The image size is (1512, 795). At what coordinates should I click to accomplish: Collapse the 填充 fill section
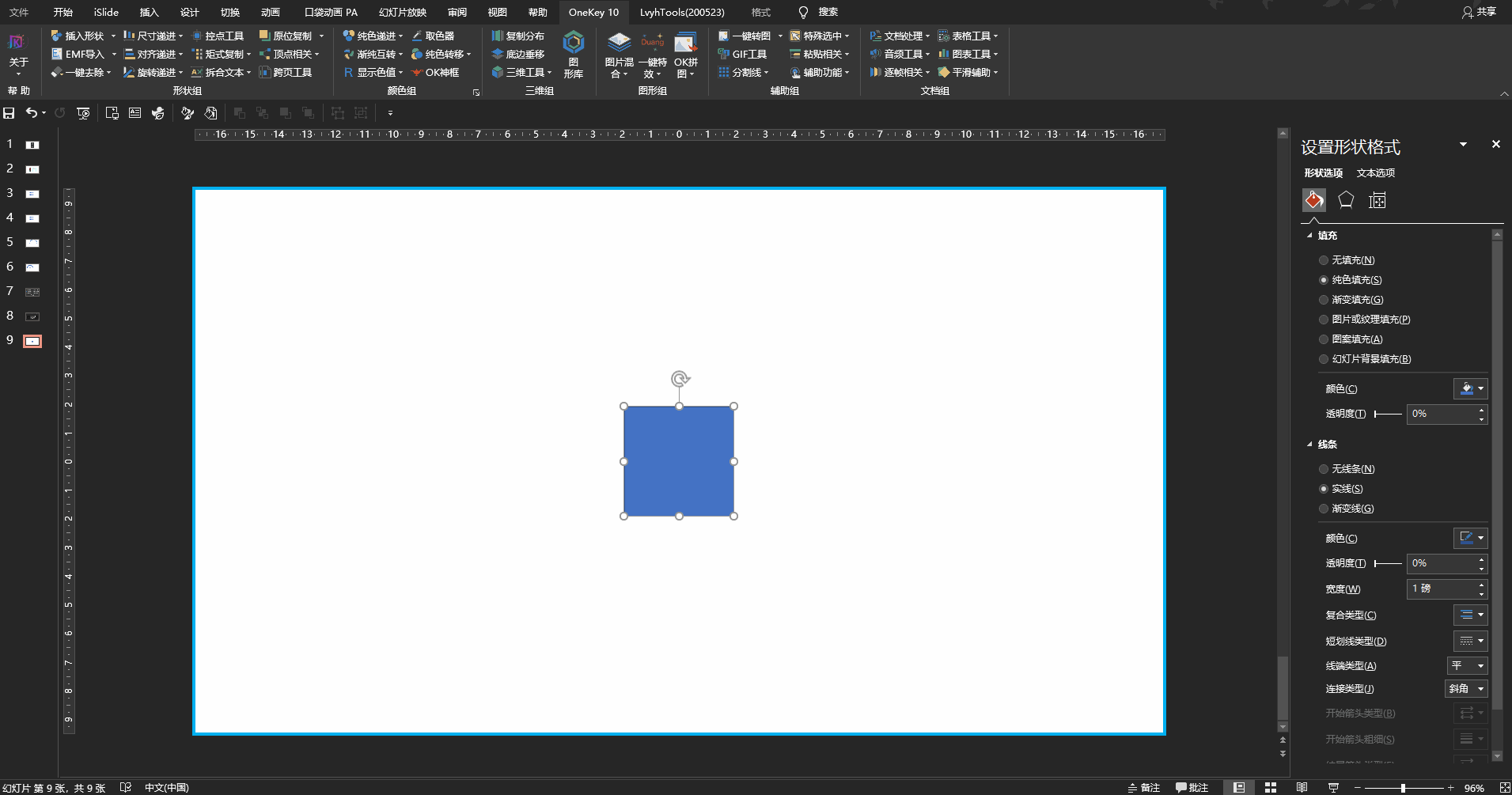coord(1309,236)
